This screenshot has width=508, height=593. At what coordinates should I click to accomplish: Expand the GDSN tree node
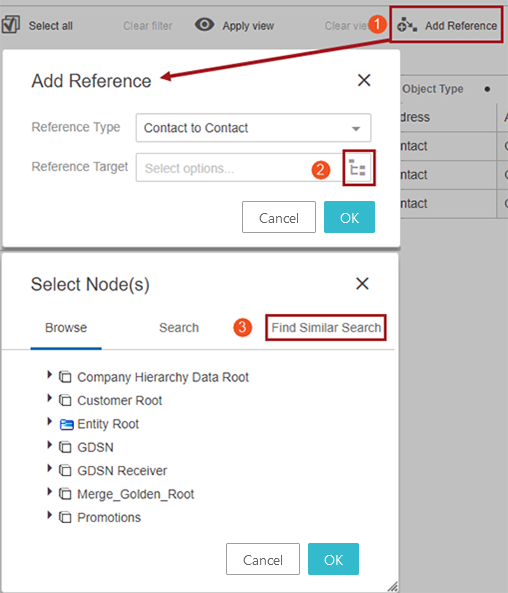click(49, 445)
